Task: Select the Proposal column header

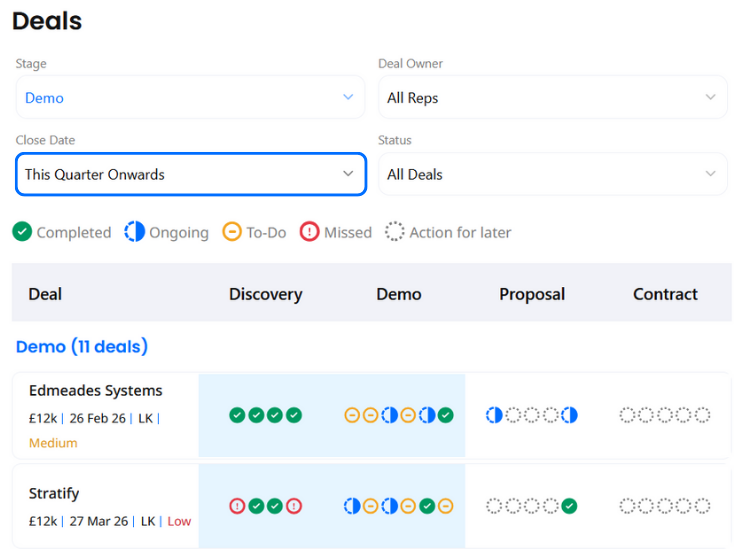Action: (531, 294)
